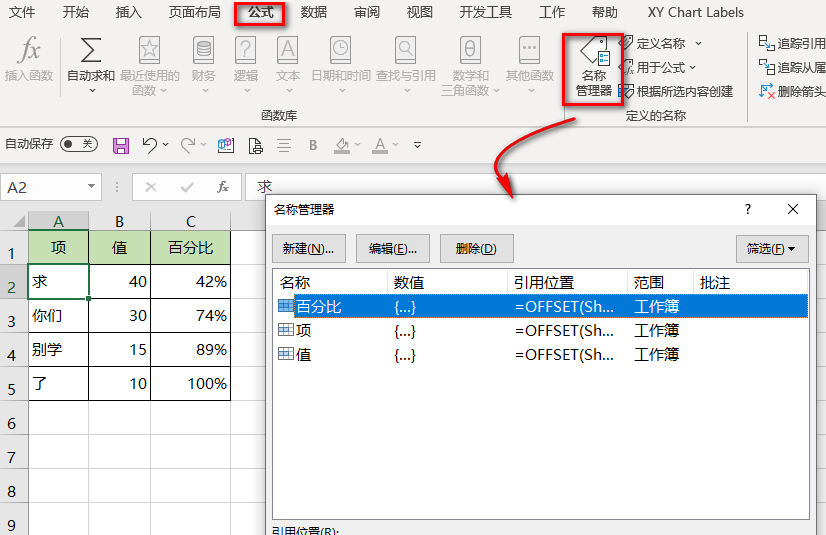Open the Logical functions icon
The height and width of the screenshot is (535, 826).
click(x=245, y=51)
